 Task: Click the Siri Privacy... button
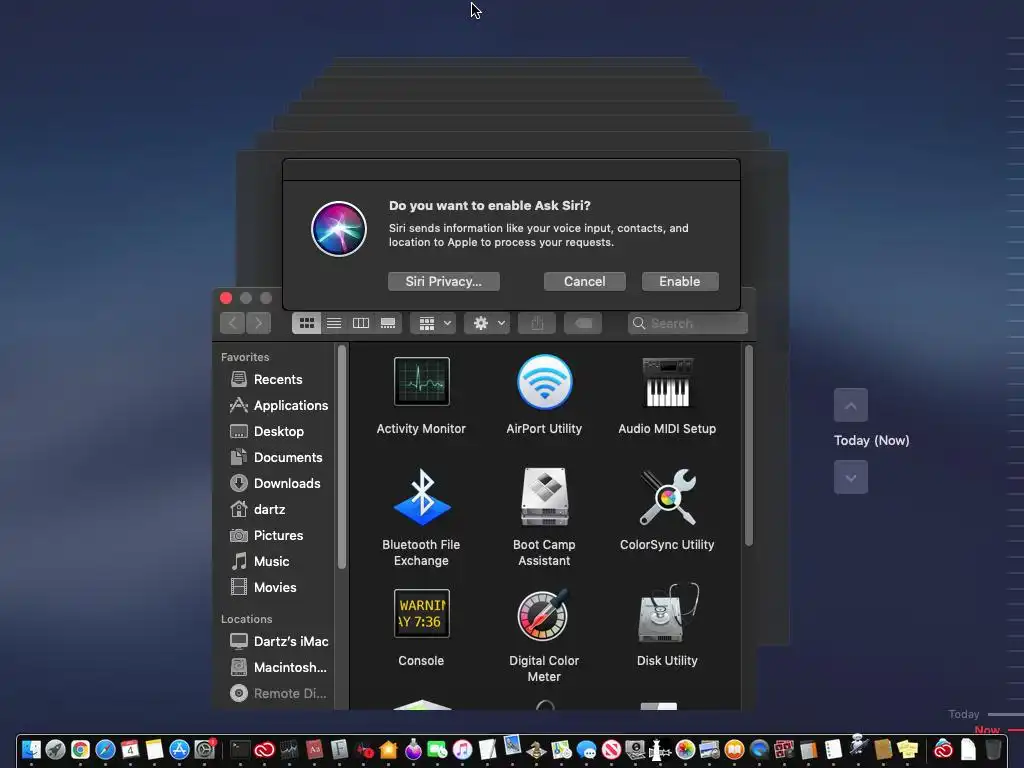coord(443,281)
